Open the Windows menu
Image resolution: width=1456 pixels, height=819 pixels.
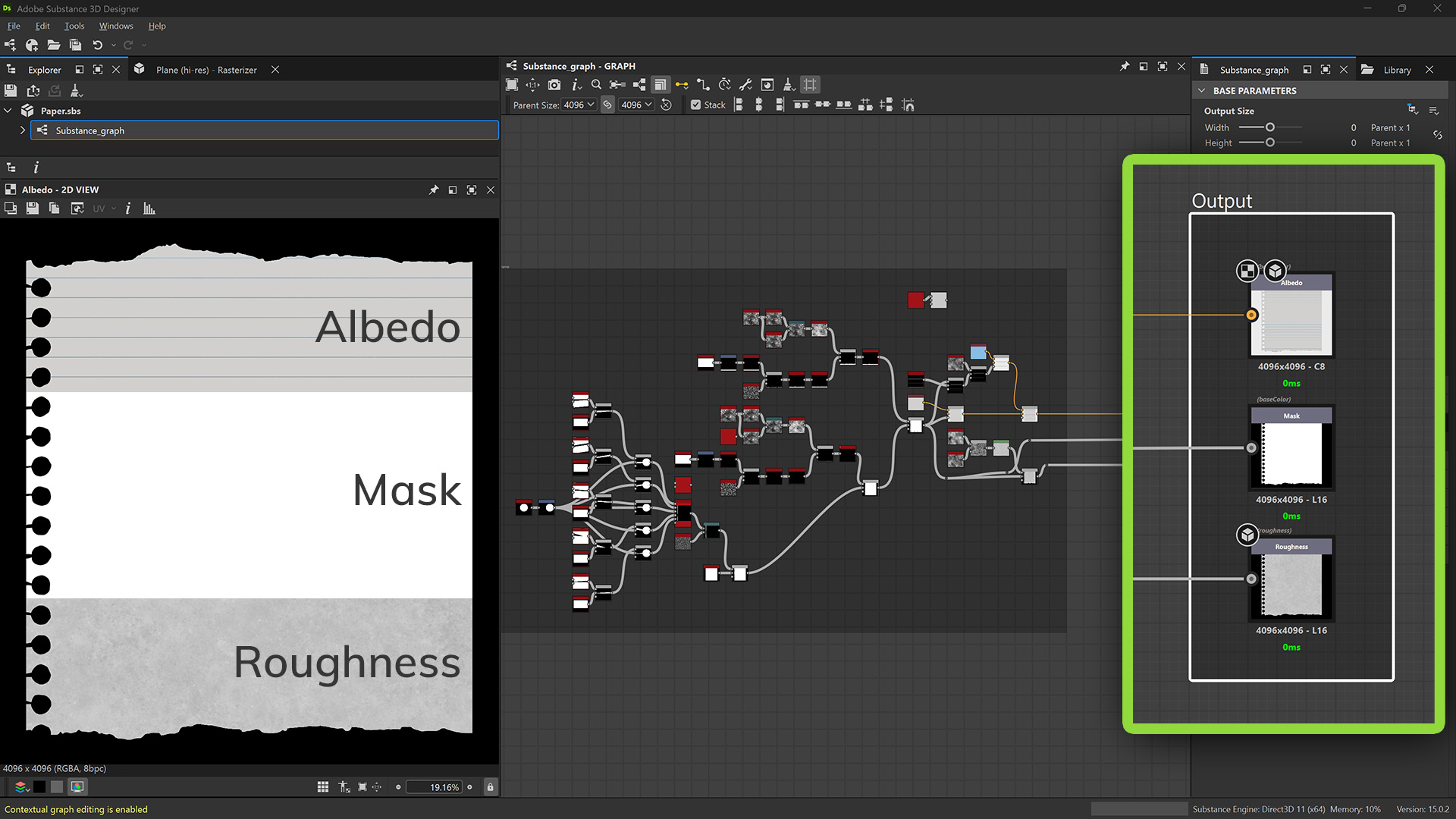(115, 26)
